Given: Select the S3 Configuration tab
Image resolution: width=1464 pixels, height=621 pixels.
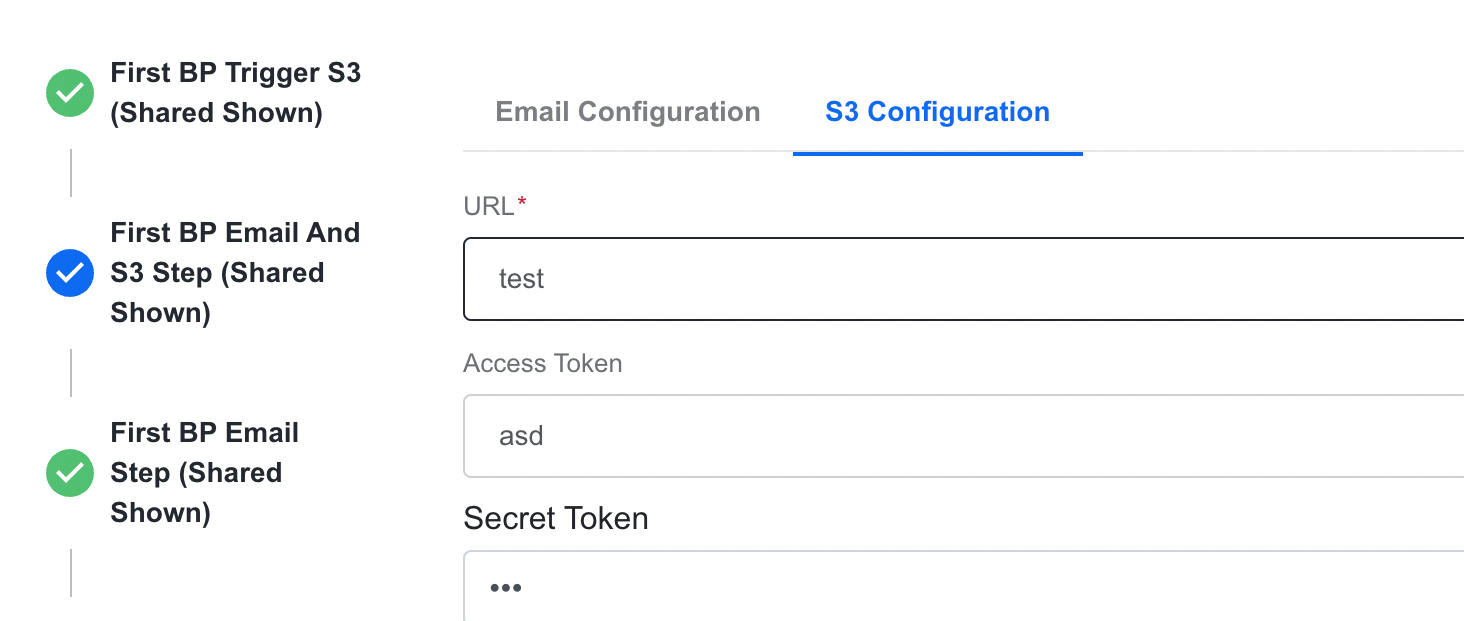Looking at the screenshot, I should [938, 112].
